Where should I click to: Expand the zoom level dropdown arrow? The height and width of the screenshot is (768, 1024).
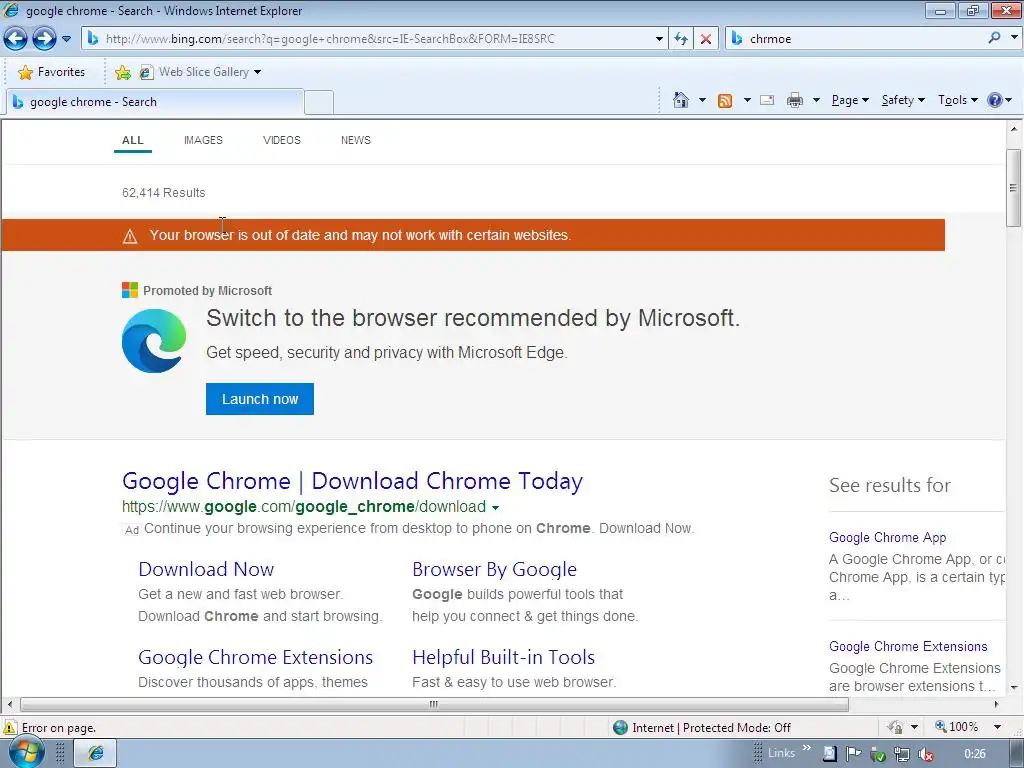[x=997, y=727]
